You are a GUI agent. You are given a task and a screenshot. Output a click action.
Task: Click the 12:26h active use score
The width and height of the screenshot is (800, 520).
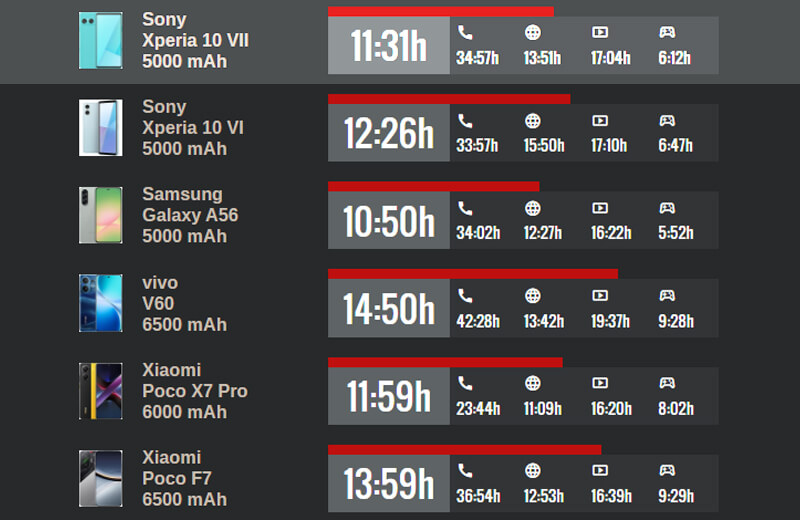(x=389, y=133)
